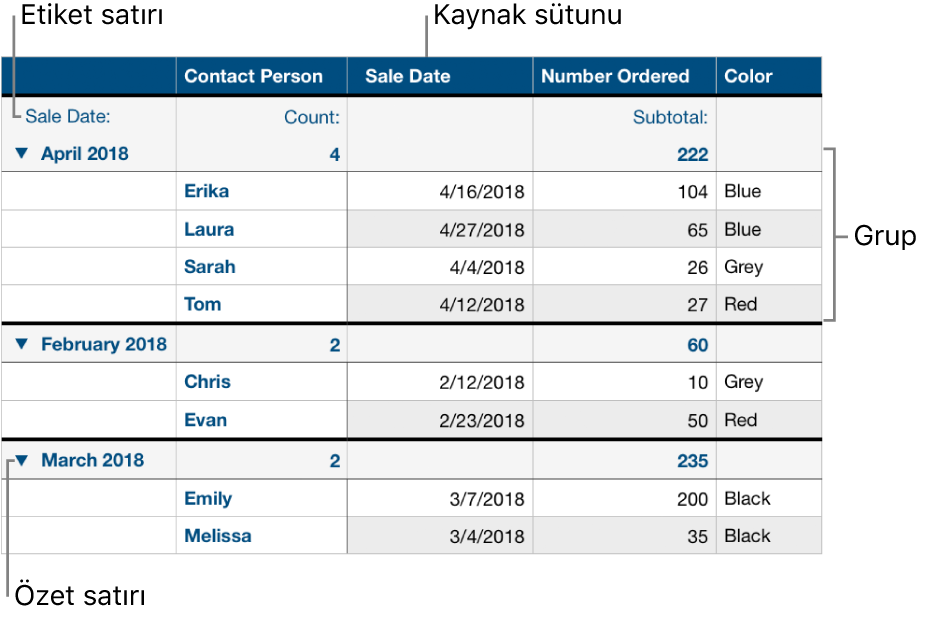Click the Number Ordered column header
The width and height of the screenshot is (937, 622).
(617, 76)
